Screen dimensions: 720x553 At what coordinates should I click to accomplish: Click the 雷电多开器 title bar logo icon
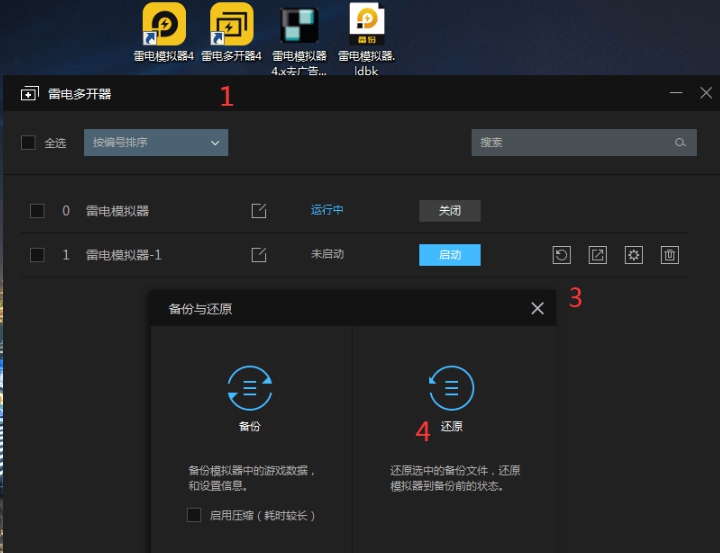pos(30,94)
